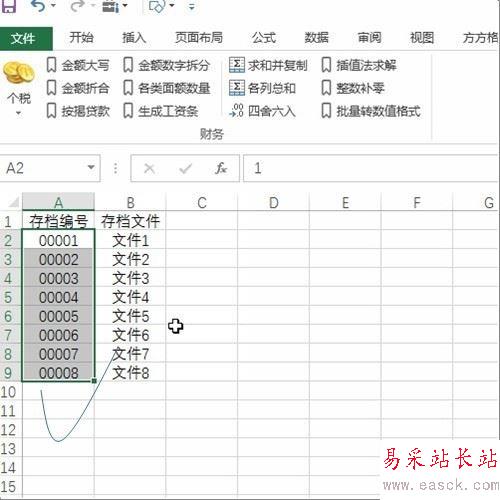
Task: Click the 整数补零 tool
Action: [x=353, y=88]
